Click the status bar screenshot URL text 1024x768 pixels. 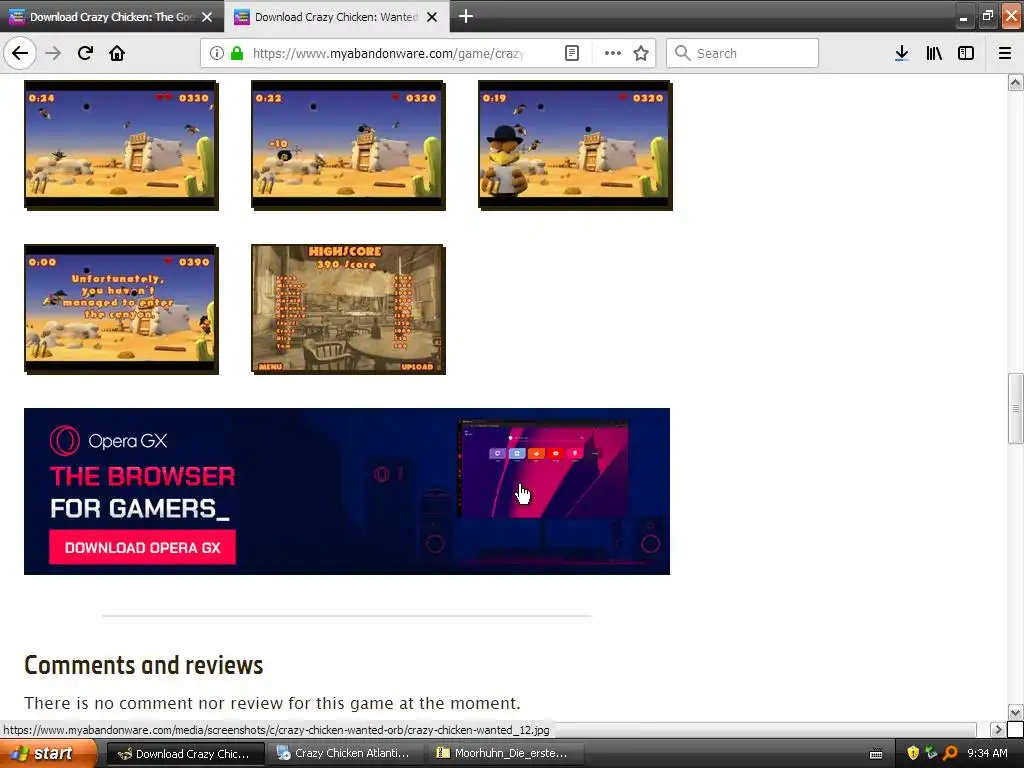coord(276,729)
